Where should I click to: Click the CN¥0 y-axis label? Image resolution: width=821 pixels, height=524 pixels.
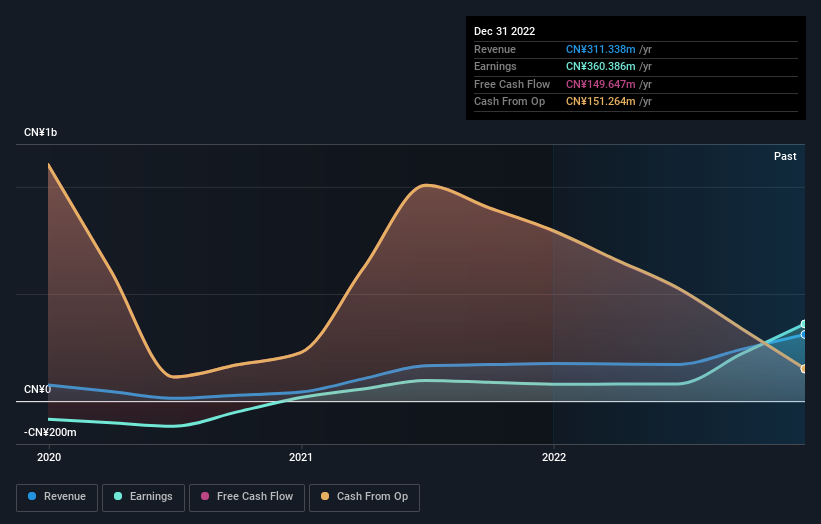pos(37,389)
